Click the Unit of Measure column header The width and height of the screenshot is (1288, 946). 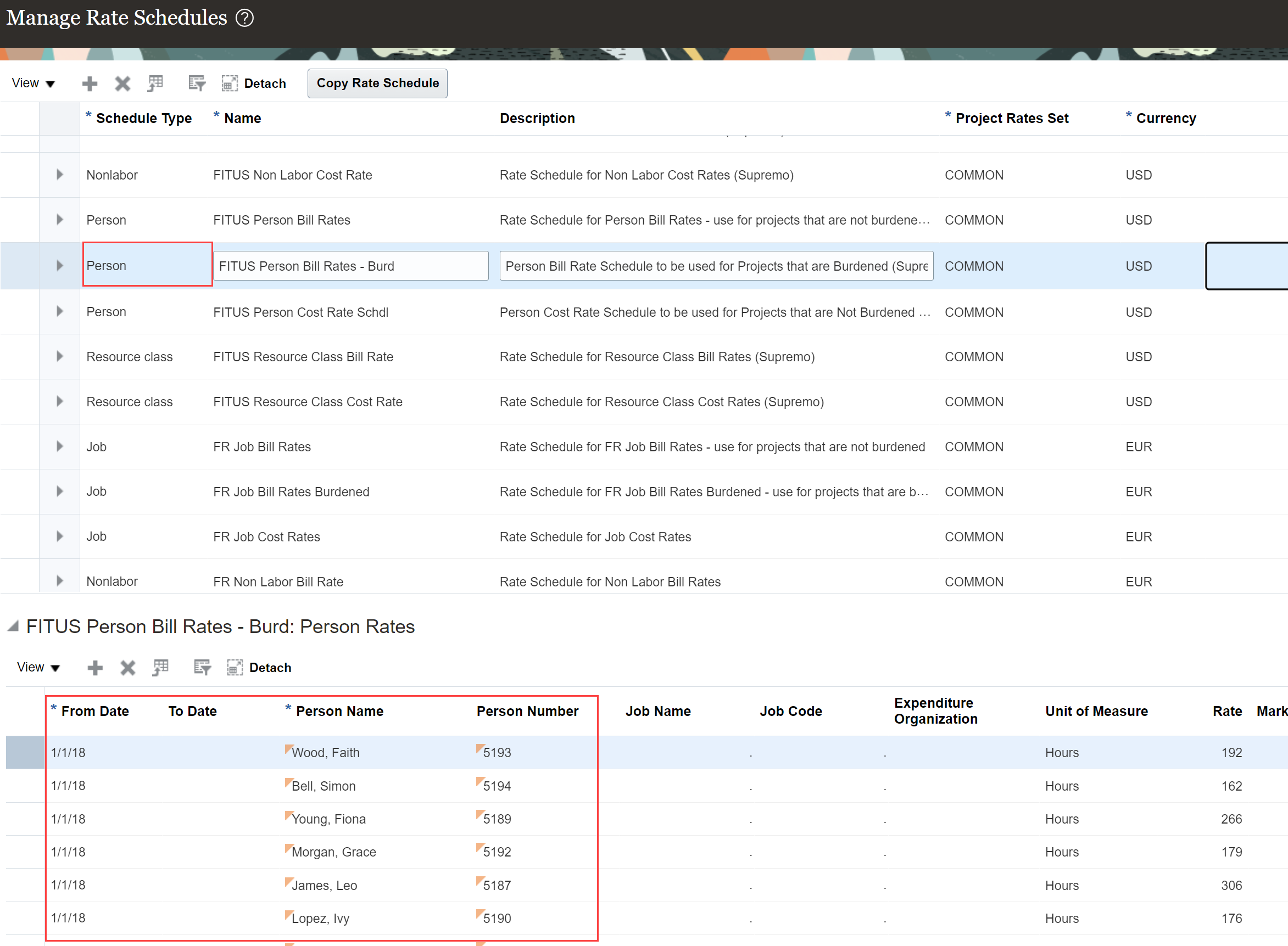(x=1096, y=711)
